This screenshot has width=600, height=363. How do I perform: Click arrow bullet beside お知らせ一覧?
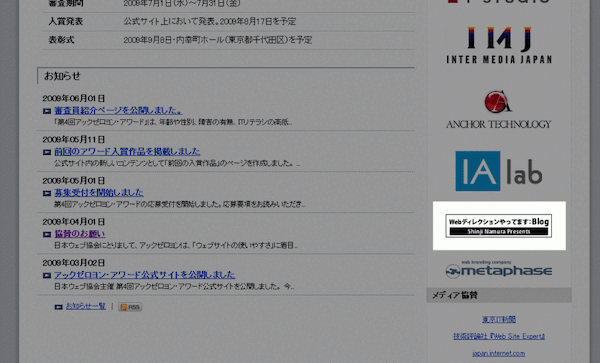pos(58,307)
